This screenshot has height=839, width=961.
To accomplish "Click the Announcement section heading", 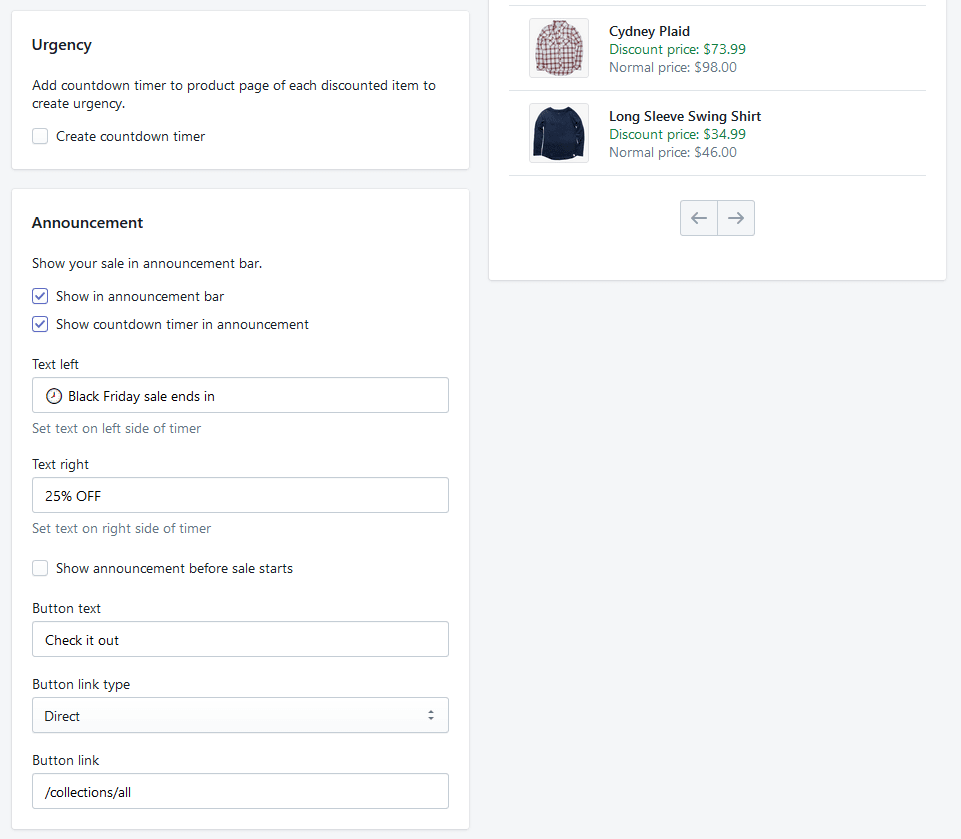I will 88,223.
